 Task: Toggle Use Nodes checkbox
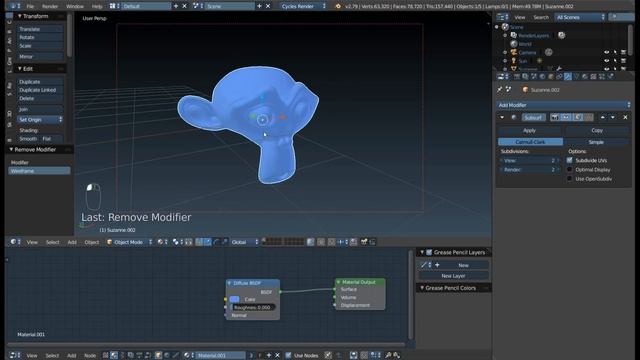[x=289, y=355]
